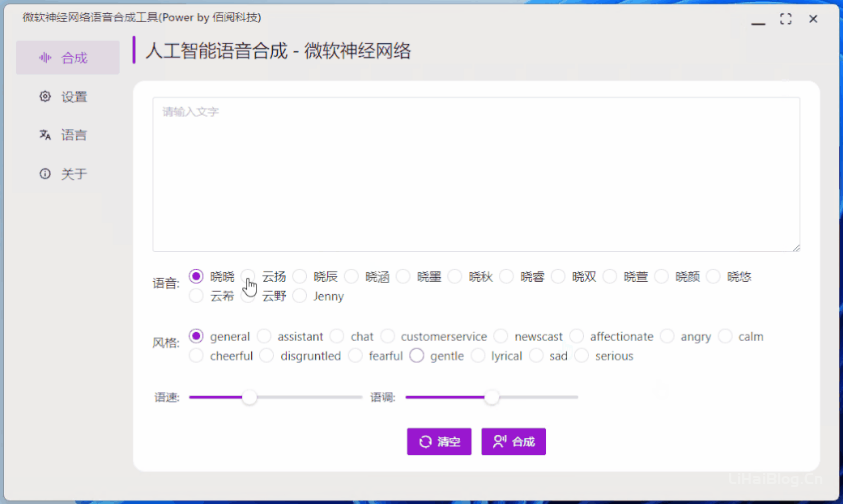The image size is (843, 504).
Task: Select the gentle style
Action: (417, 356)
